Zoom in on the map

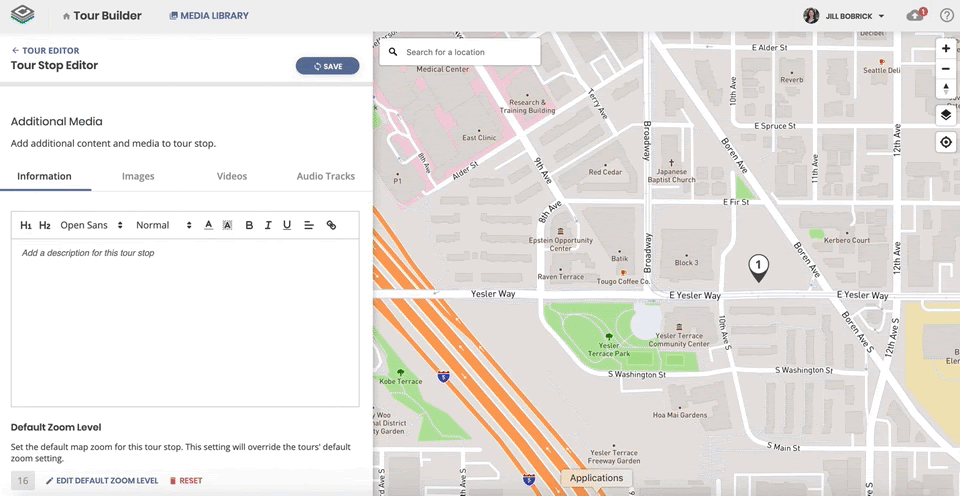click(x=946, y=48)
